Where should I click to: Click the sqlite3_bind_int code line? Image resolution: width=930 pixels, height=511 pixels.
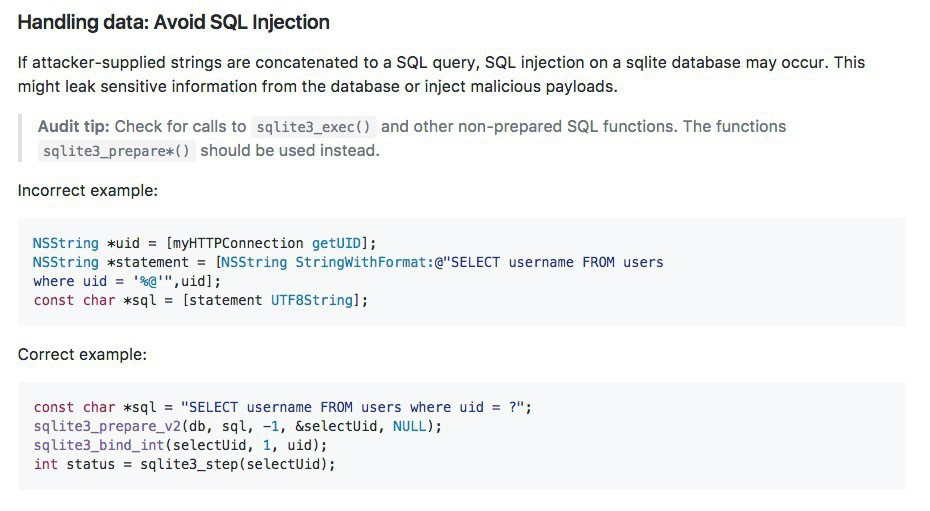[180, 445]
